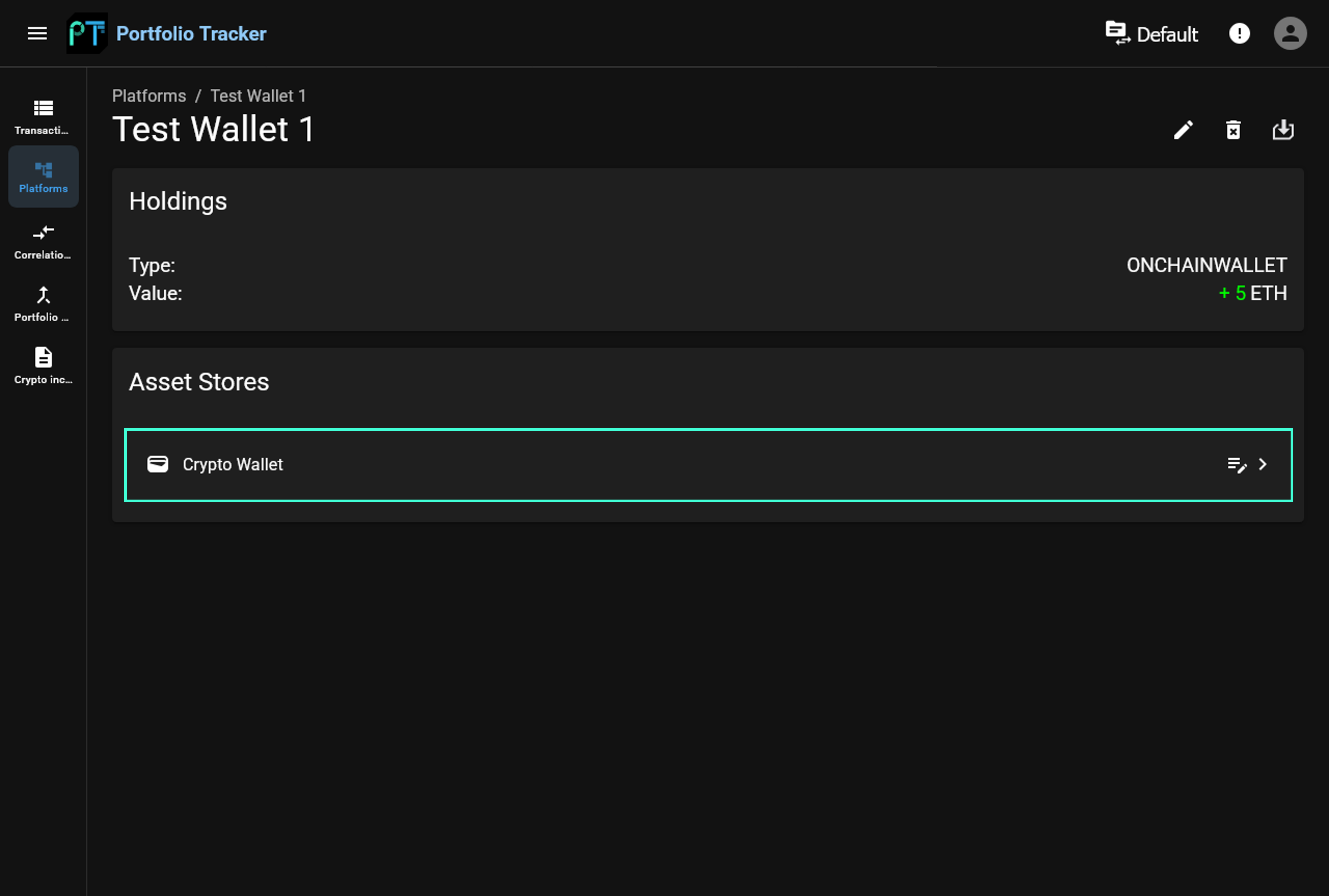1329x896 pixels.
Task: Click the alert exclamation icon
Action: (x=1239, y=34)
